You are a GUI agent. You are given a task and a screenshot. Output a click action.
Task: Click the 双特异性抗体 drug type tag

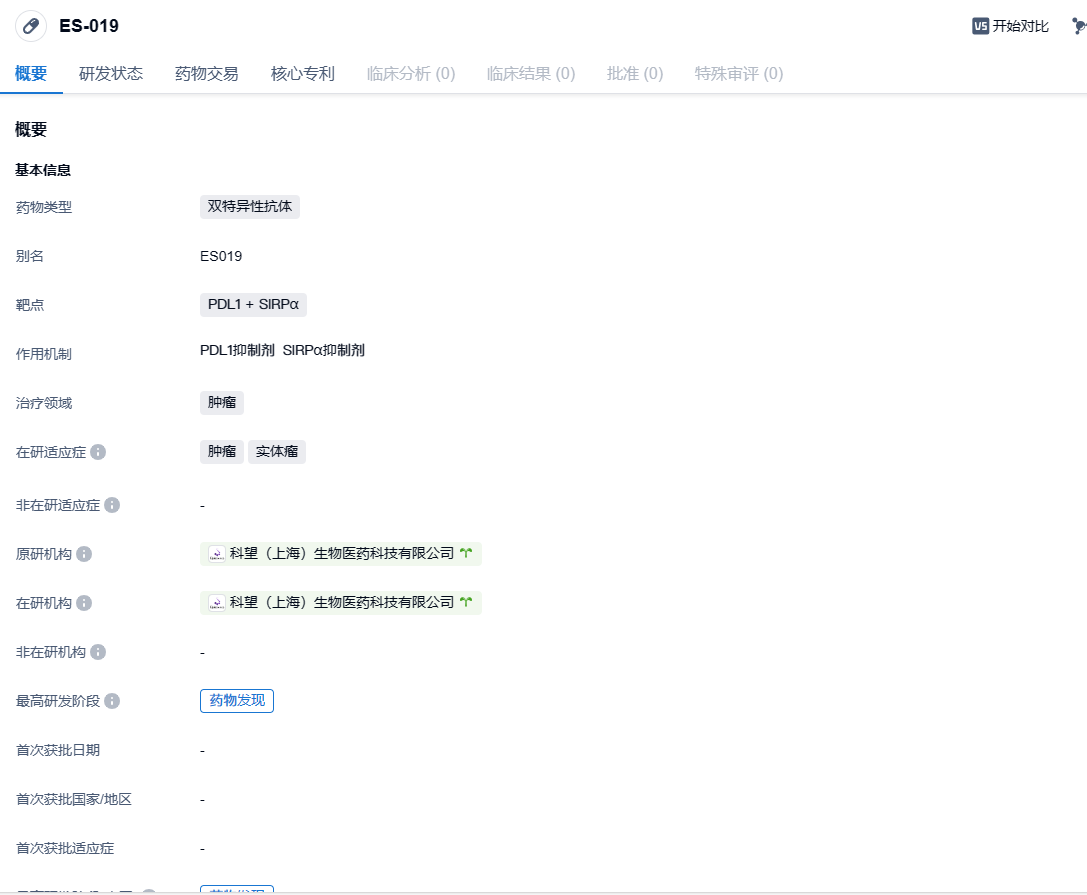tap(250, 207)
